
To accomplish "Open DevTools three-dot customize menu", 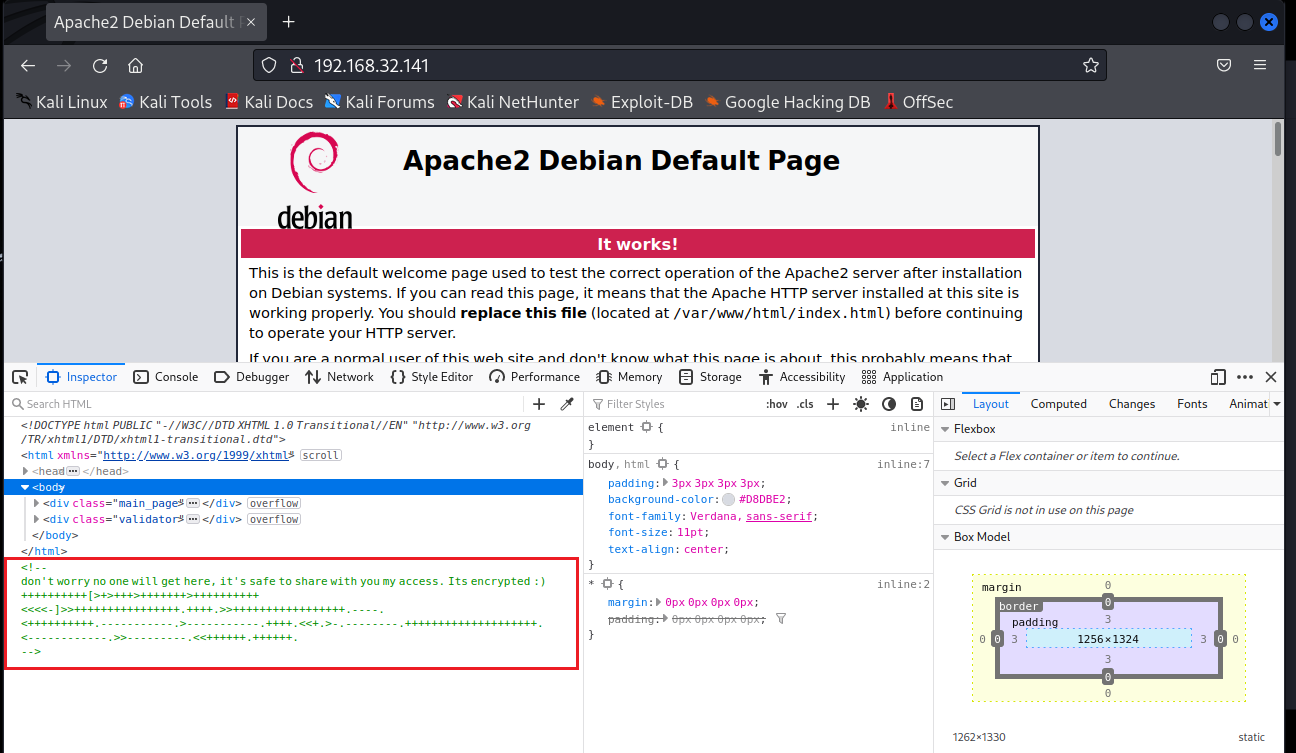I will 1245,377.
